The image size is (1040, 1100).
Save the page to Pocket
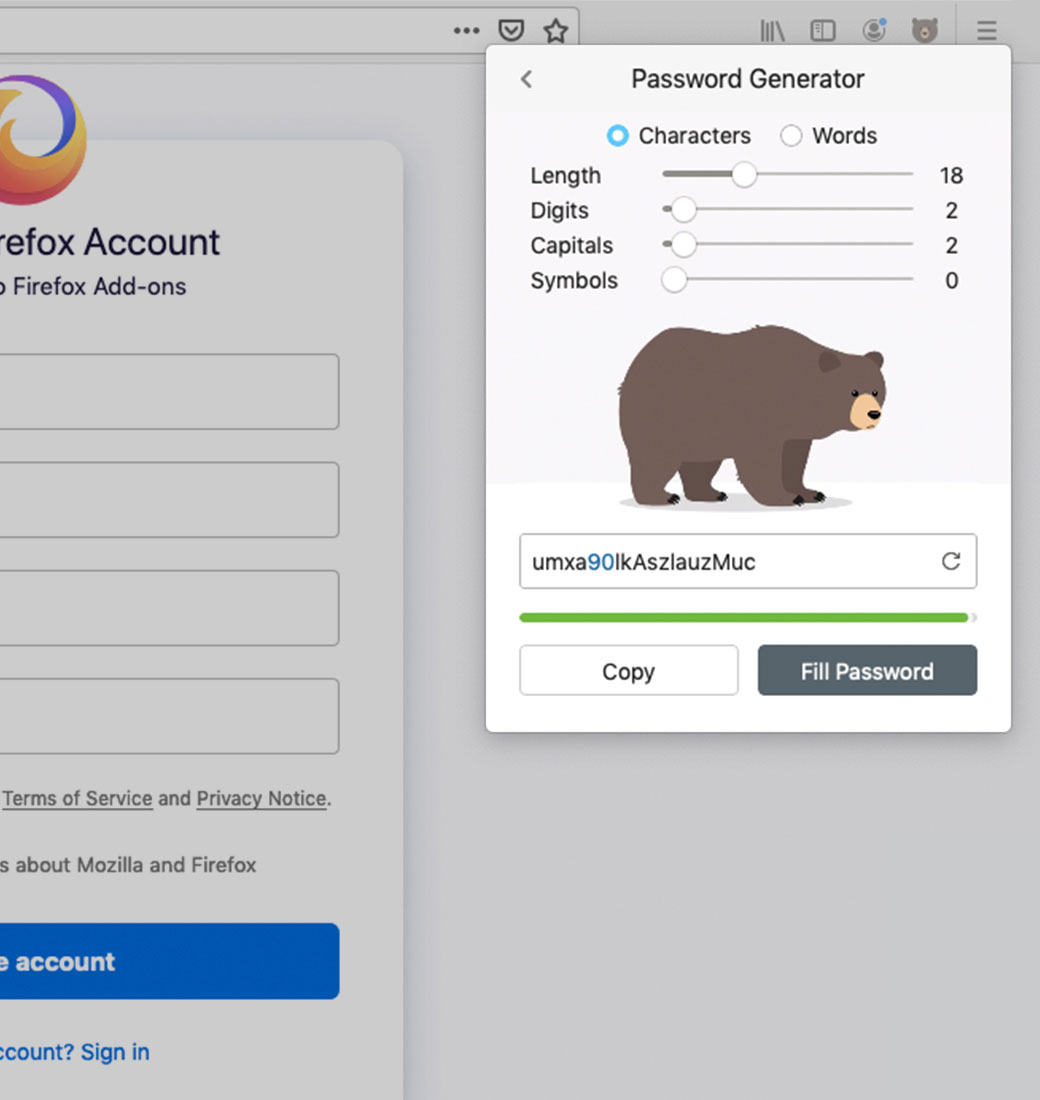[511, 31]
